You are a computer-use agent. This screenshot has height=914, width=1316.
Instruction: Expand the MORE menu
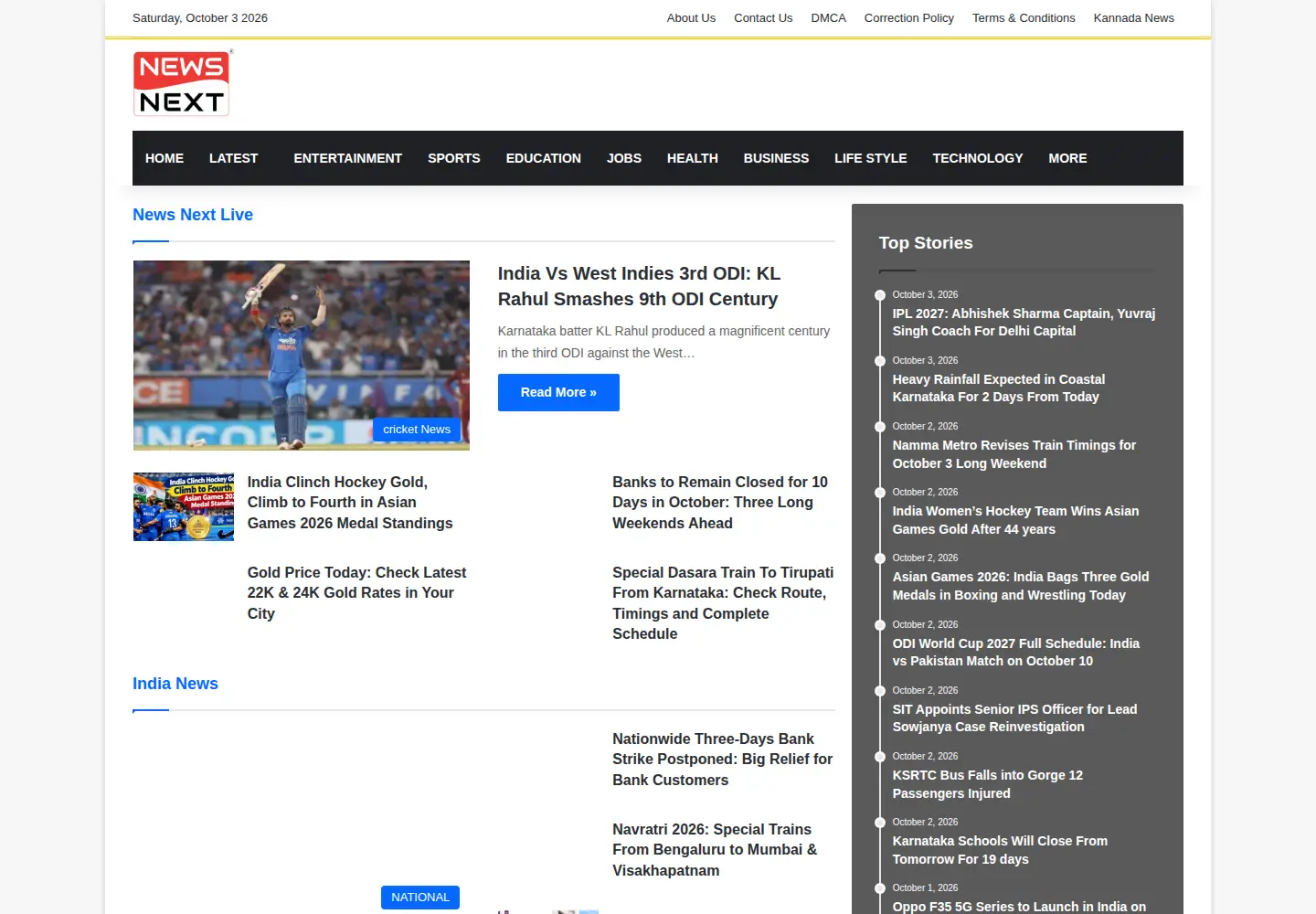(1067, 158)
